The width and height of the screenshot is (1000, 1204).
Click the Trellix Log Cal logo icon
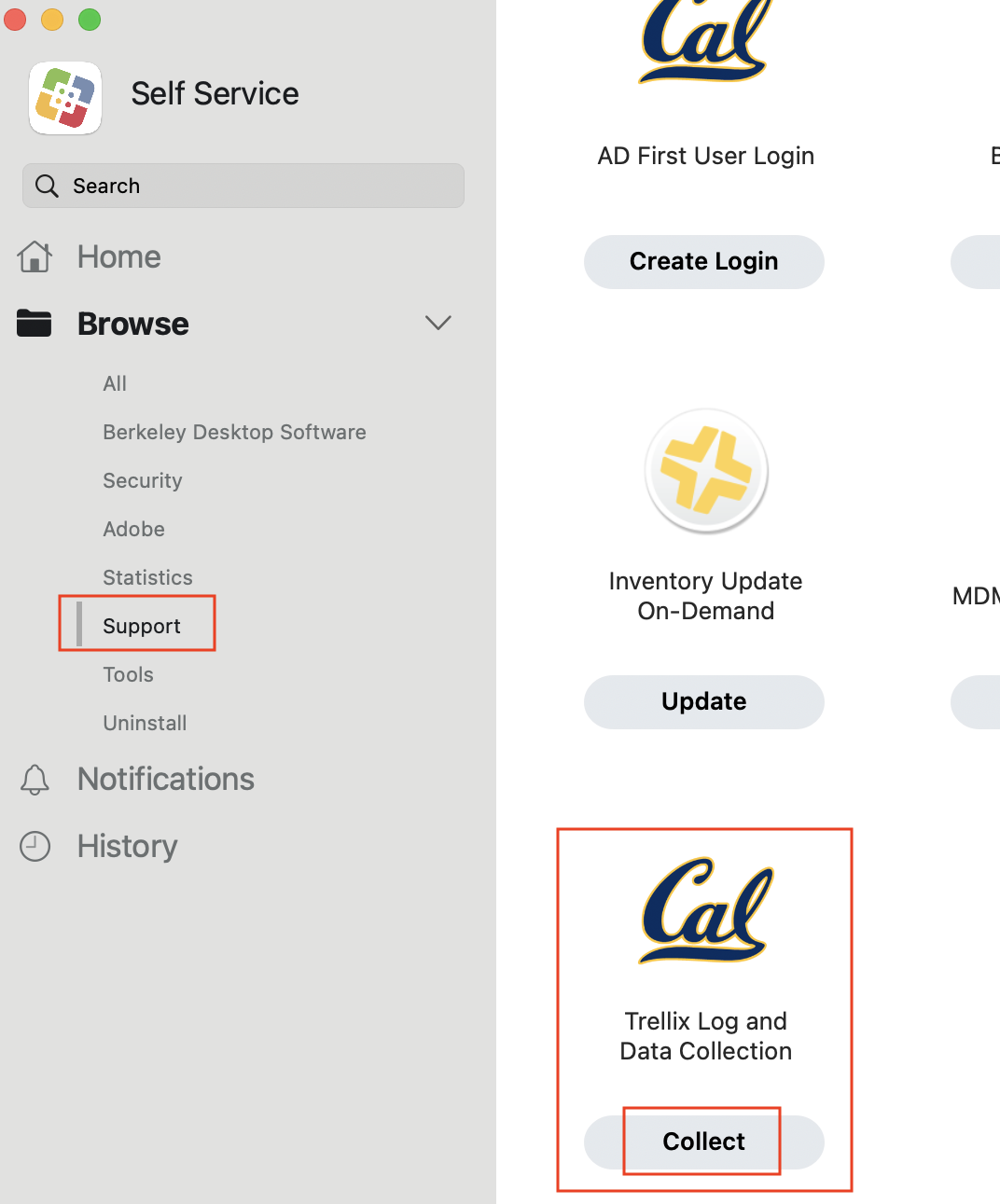point(706,911)
